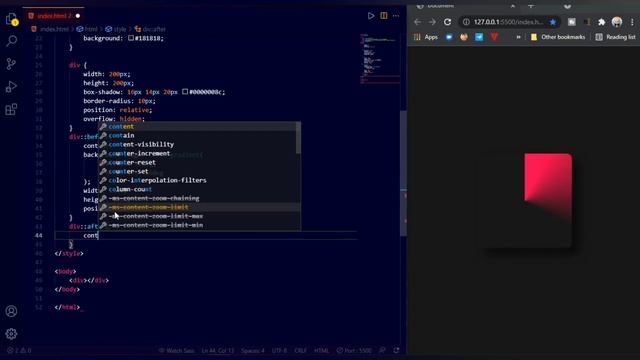Change line endings via CRLF
This screenshot has width=640, height=360.
pyautogui.click(x=301, y=351)
